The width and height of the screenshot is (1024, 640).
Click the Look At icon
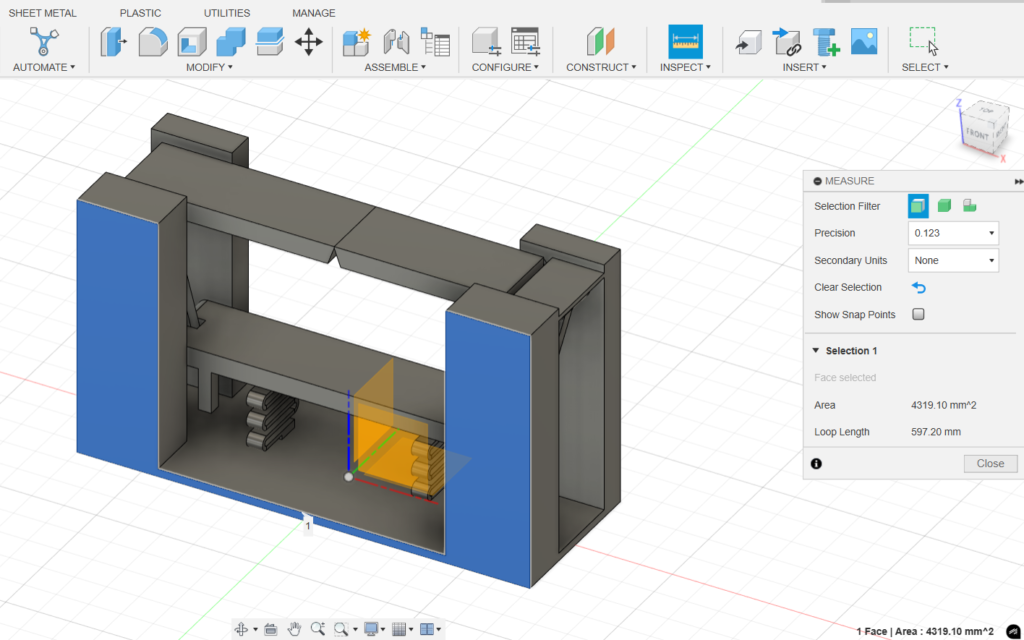(270, 629)
